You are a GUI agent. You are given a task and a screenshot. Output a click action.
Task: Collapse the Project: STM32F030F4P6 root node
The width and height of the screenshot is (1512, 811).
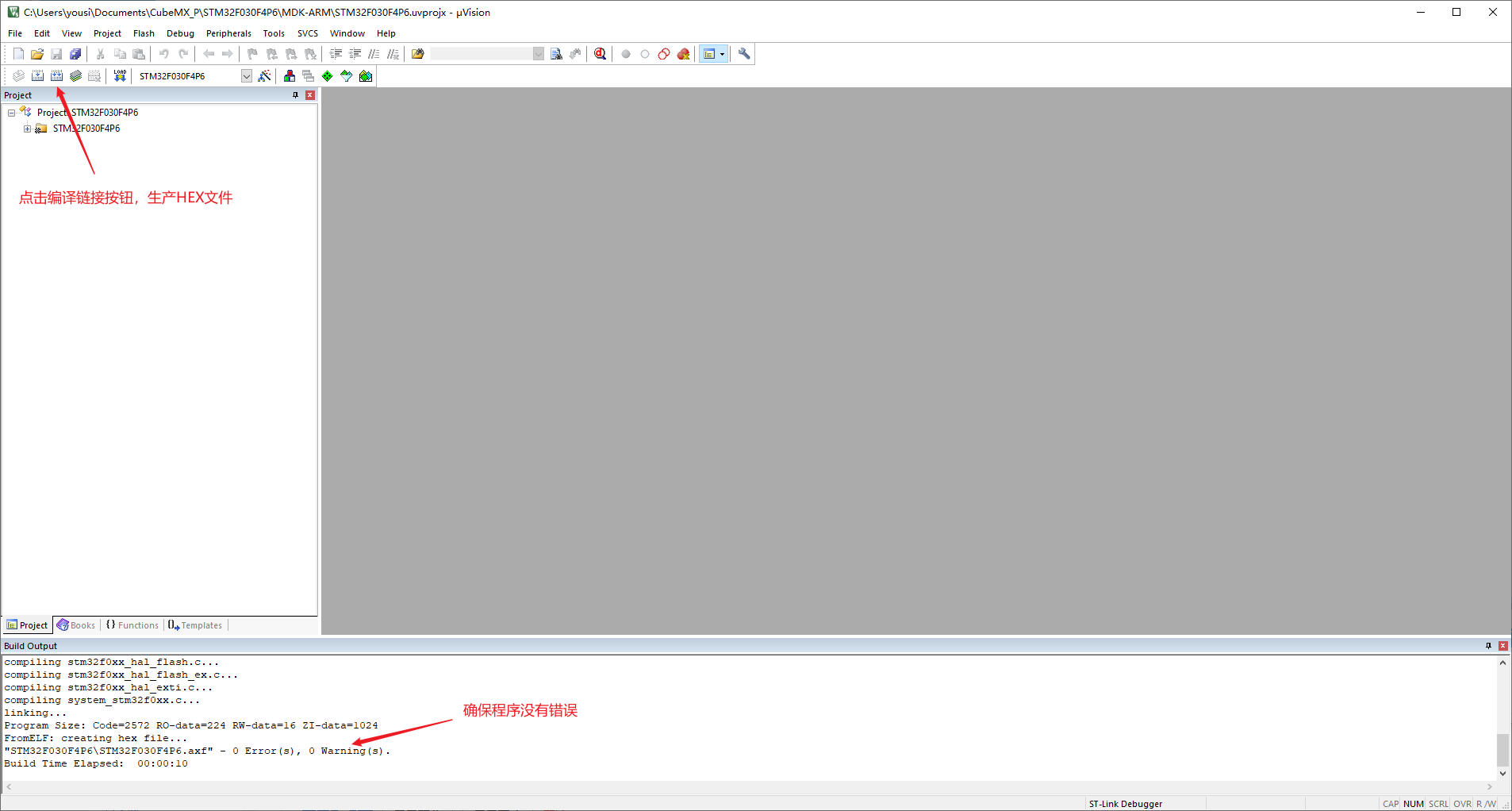11,113
